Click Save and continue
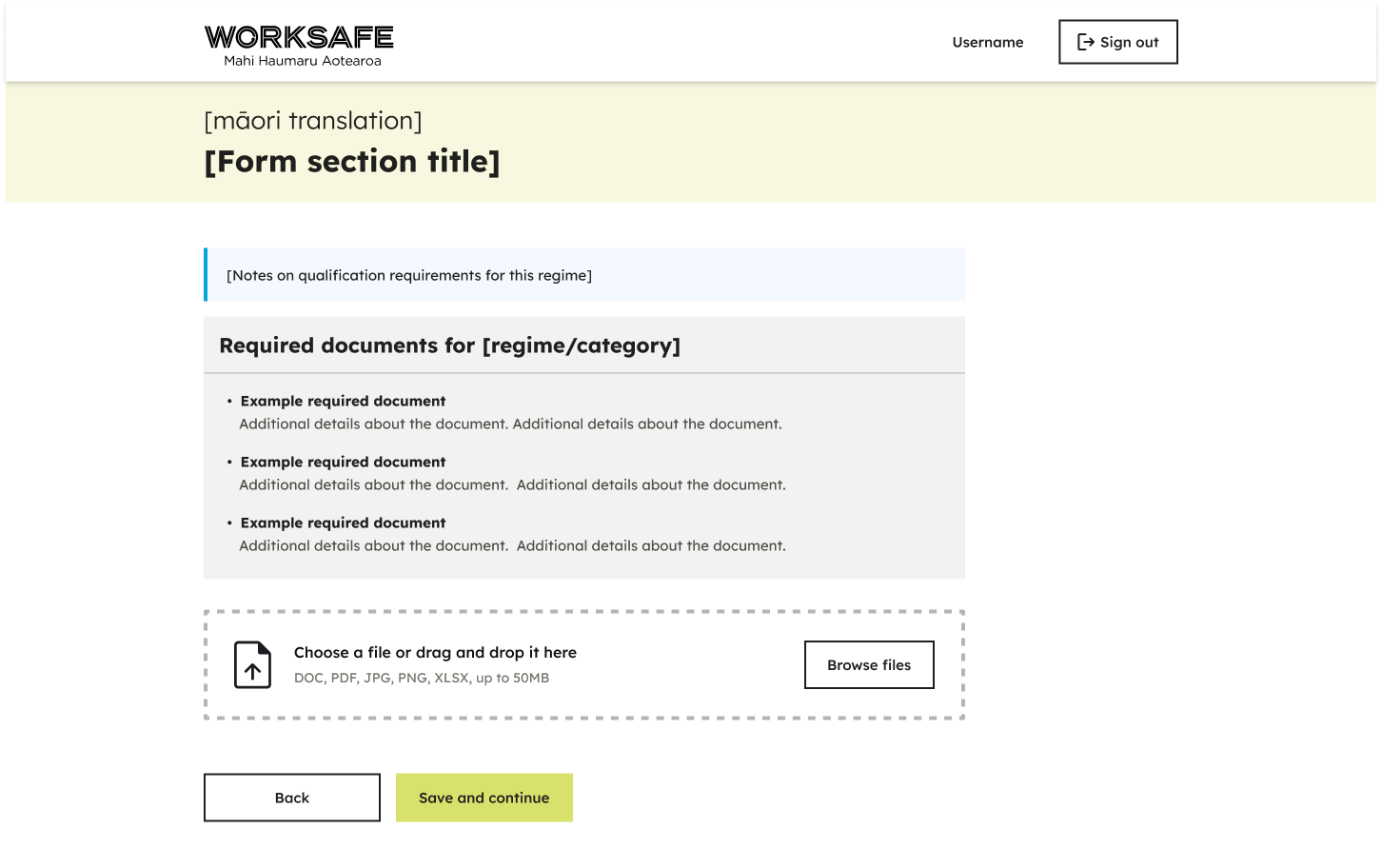 pos(484,798)
